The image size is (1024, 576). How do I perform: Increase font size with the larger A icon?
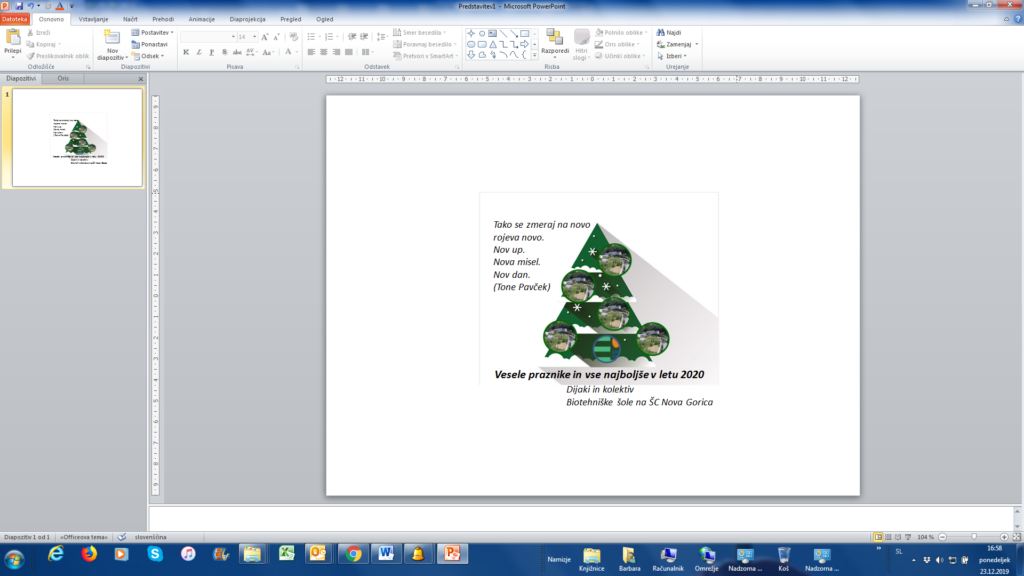pyautogui.click(x=264, y=37)
